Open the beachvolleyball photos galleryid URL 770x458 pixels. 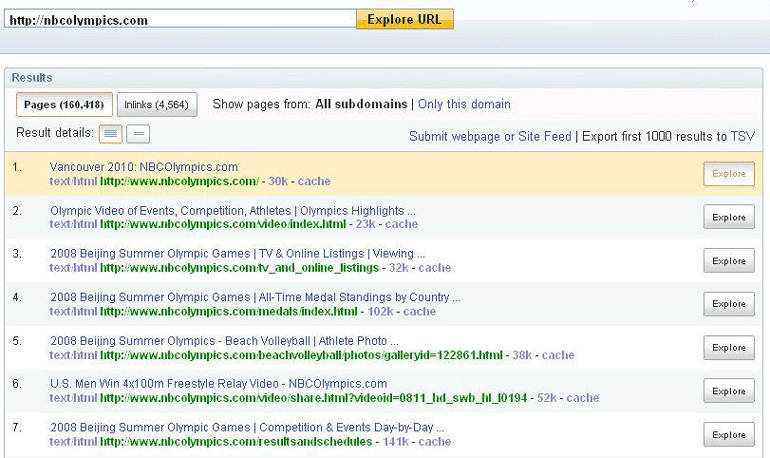(302, 355)
